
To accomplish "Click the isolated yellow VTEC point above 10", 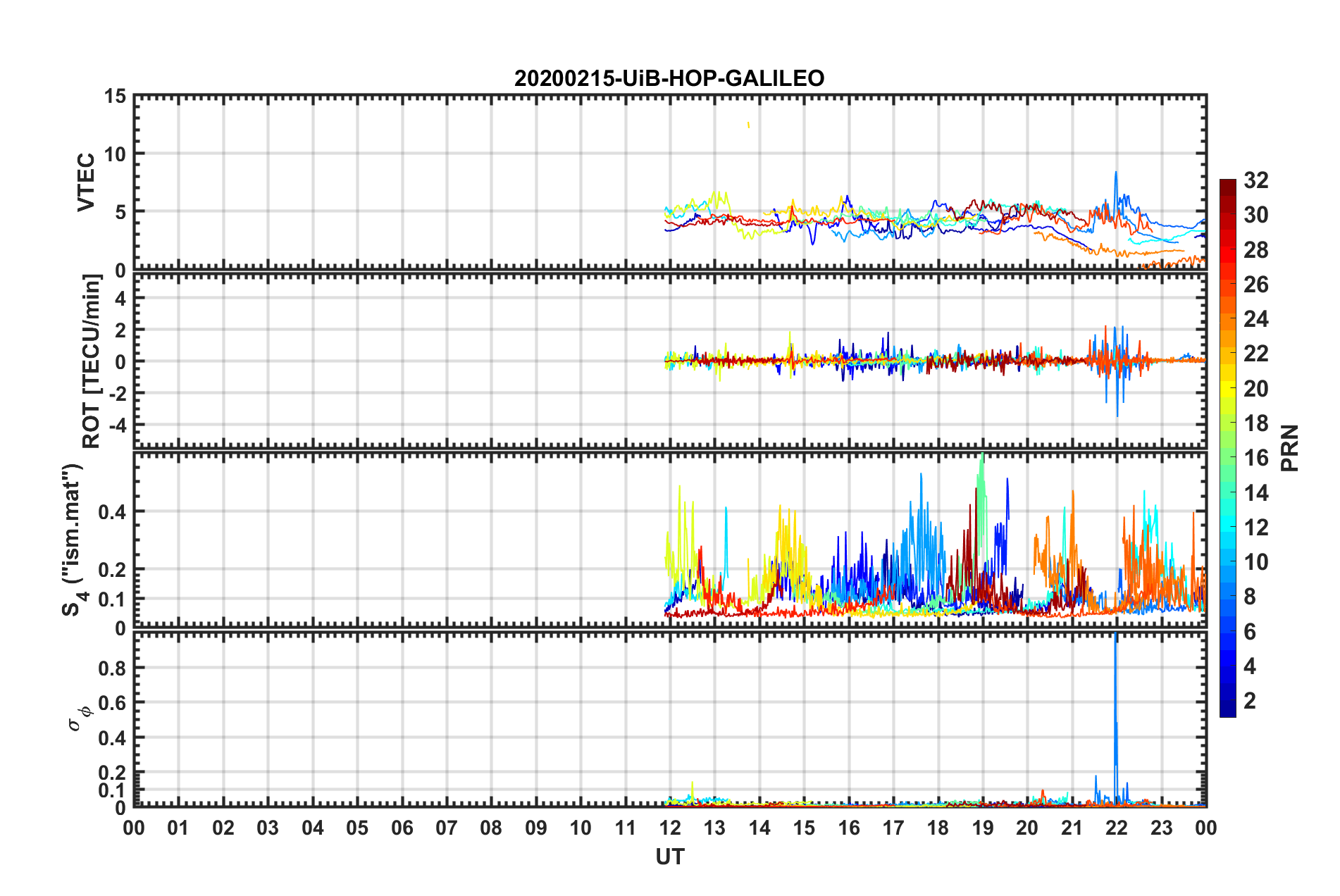I will point(748,125).
